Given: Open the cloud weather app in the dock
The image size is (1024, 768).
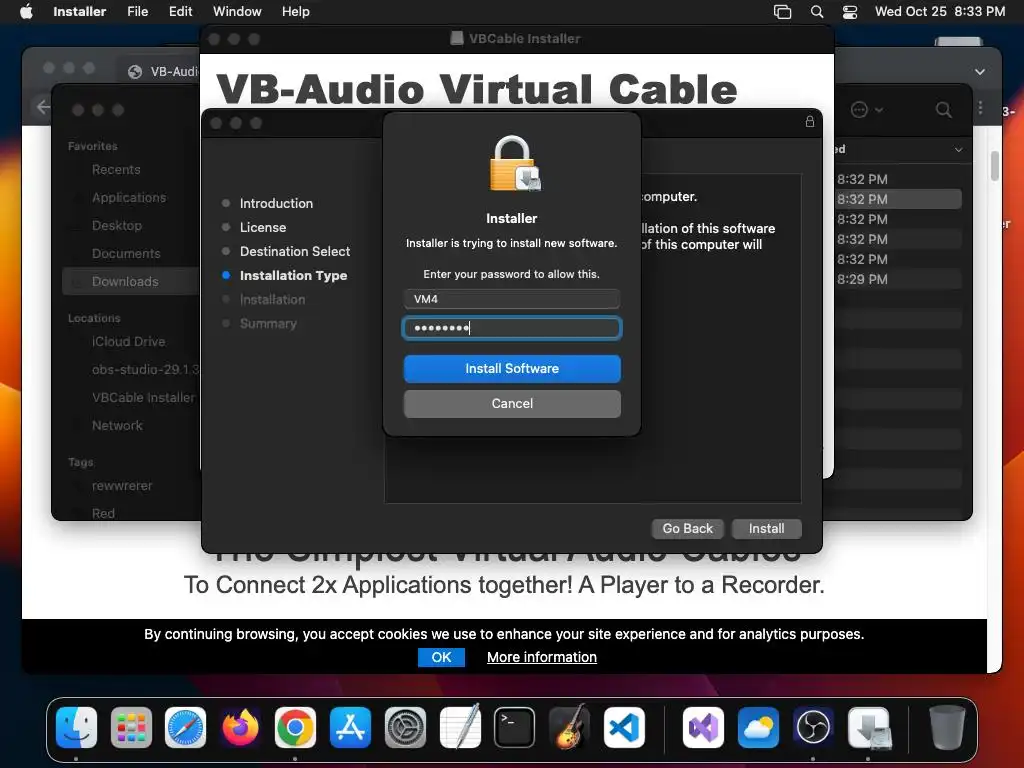Looking at the screenshot, I should coord(758,727).
